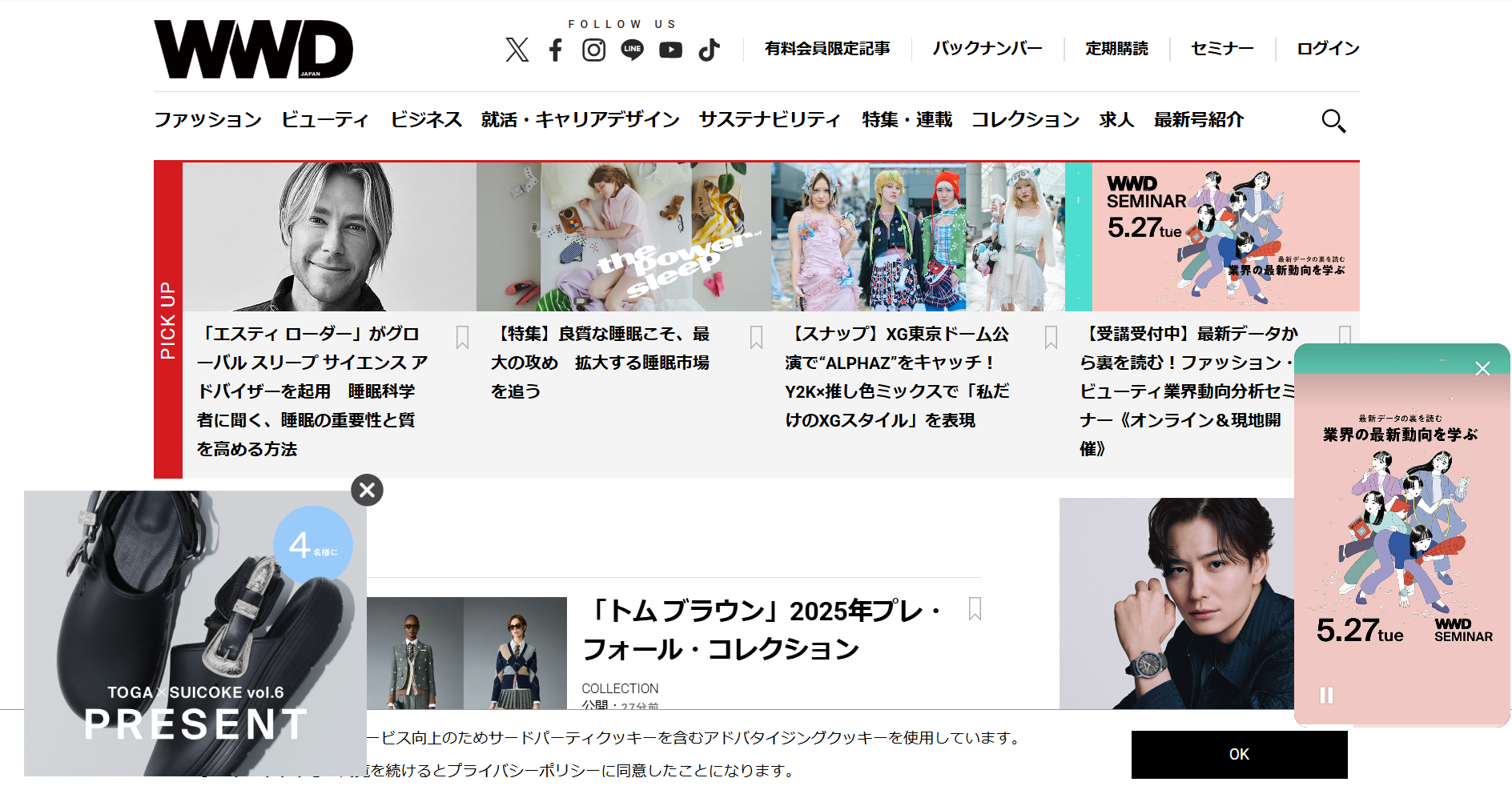Image resolution: width=1512 pixels, height=794 pixels.
Task: Bookmark the 良質な睡眠 feature article
Action: click(x=756, y=337)
